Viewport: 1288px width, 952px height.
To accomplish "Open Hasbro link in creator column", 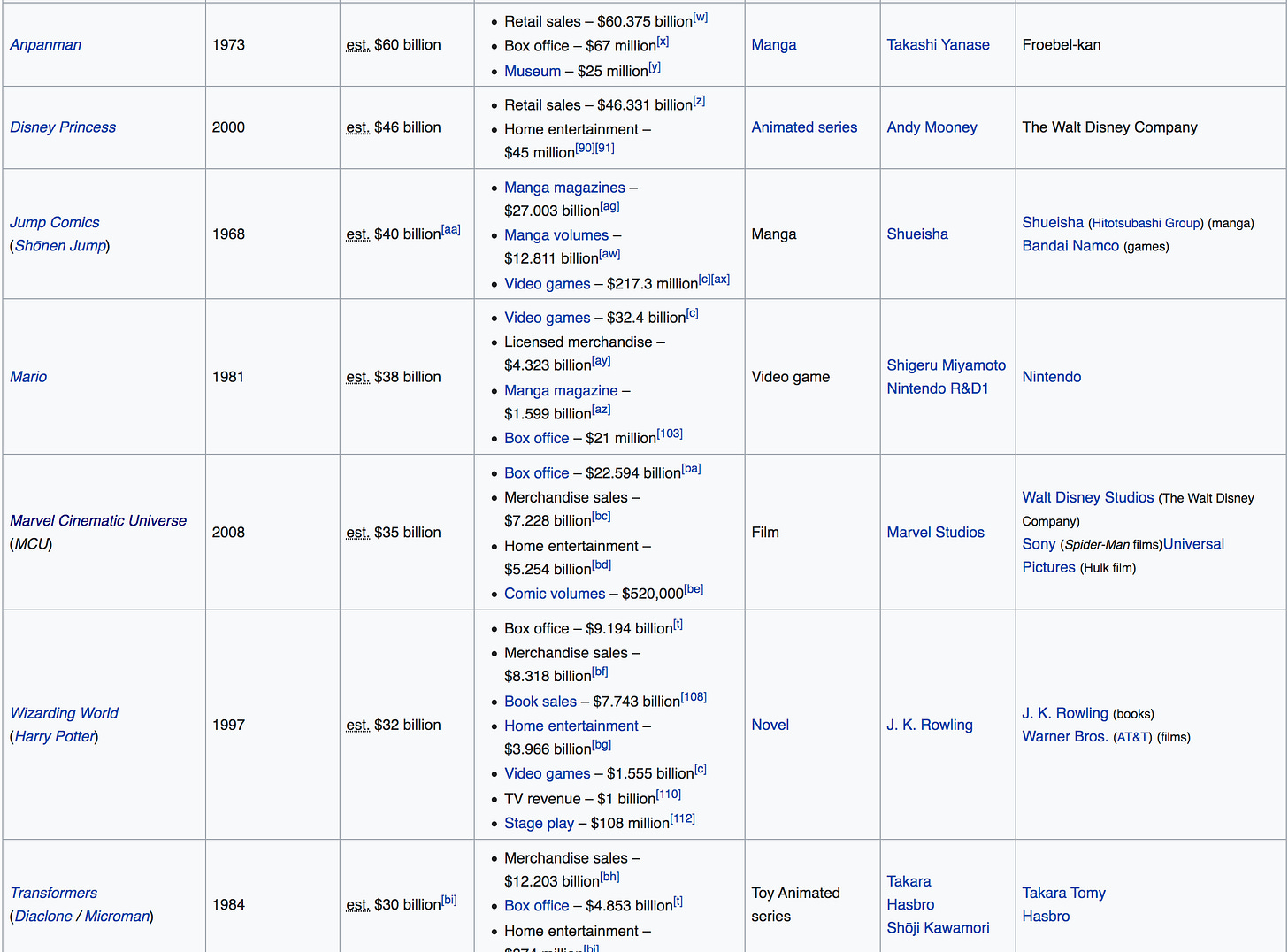I will coord(910,904).
